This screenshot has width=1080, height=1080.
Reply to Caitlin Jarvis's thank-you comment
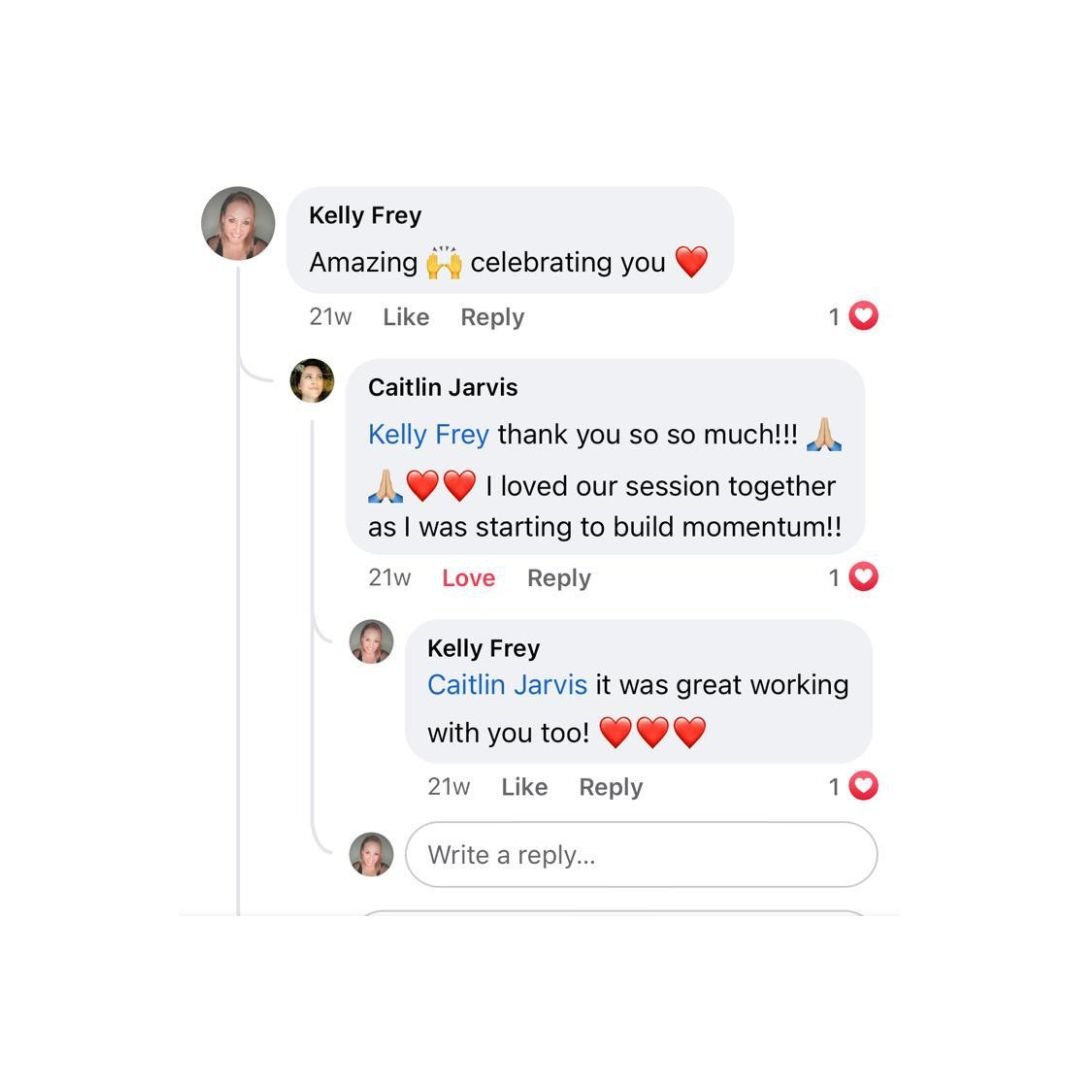tap(559, 579)
